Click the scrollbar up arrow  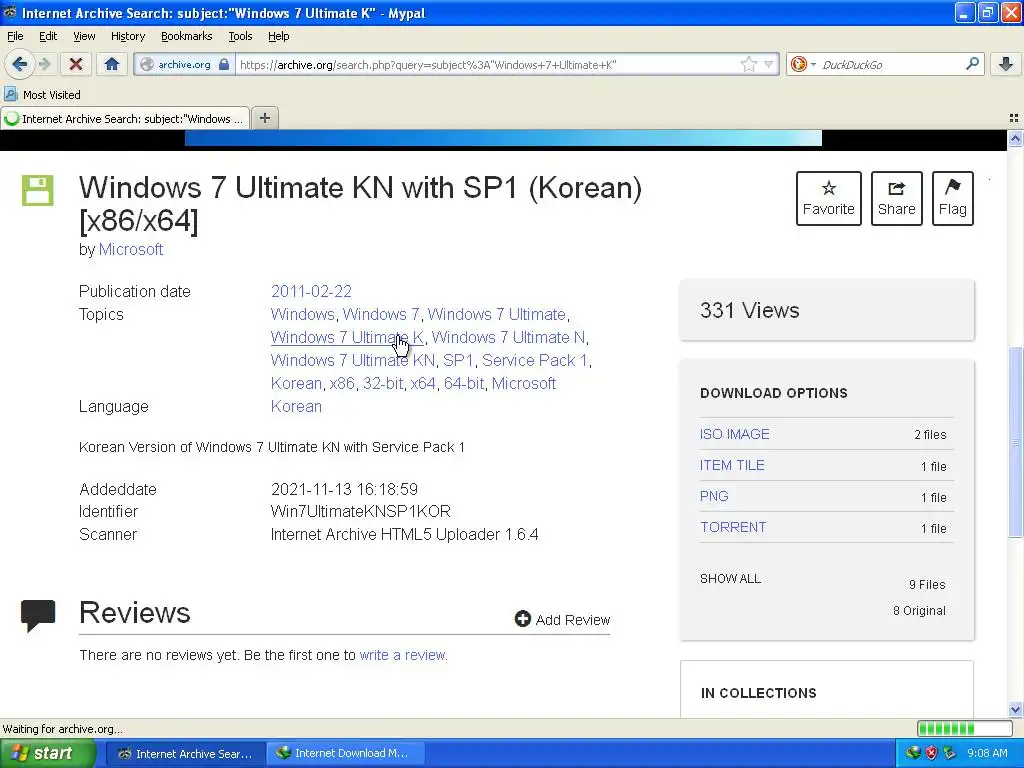point(1015,138)
